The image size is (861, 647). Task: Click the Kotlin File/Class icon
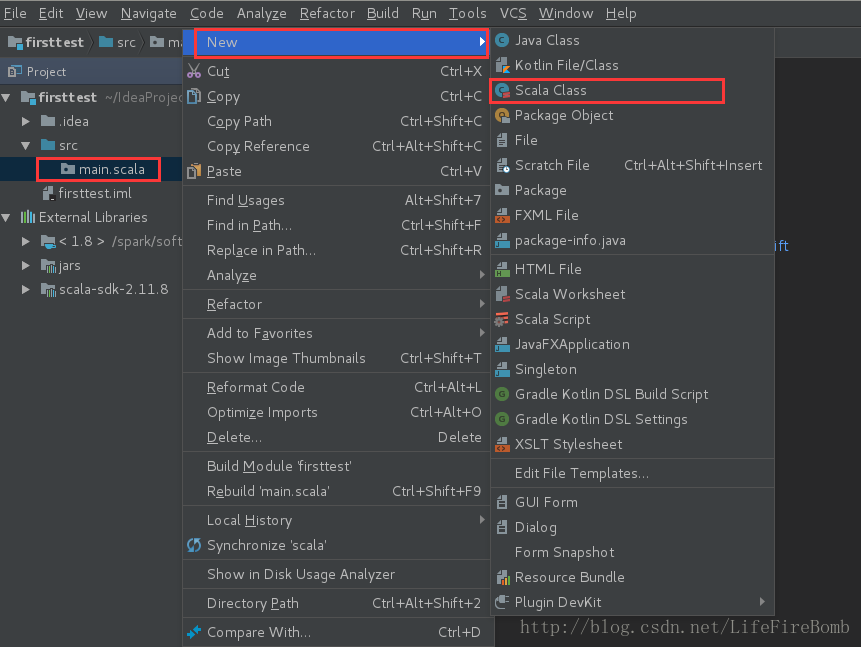point(502,65)
